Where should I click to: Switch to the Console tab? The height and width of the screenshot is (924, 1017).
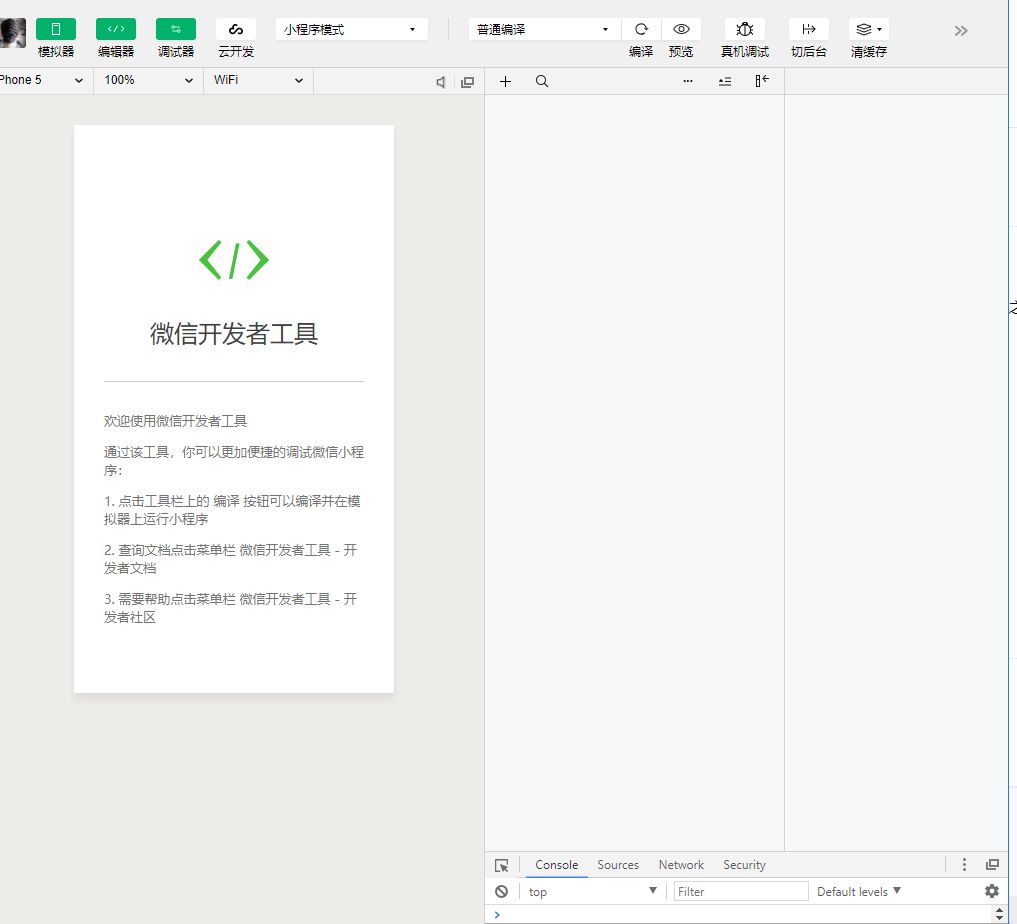point(556,865)
